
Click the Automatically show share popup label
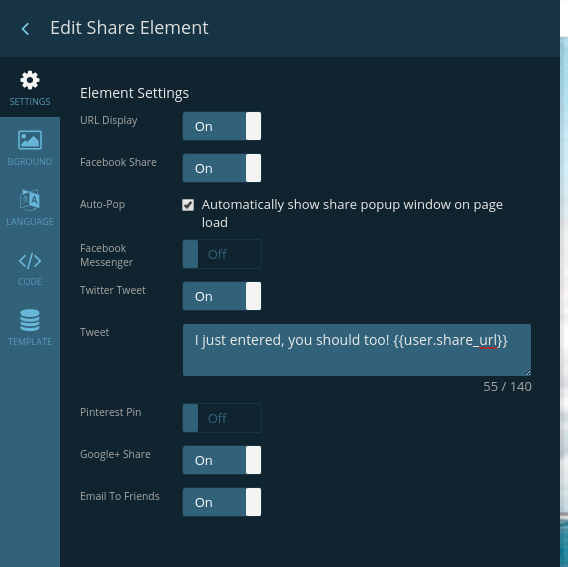(x=352, y=213)
